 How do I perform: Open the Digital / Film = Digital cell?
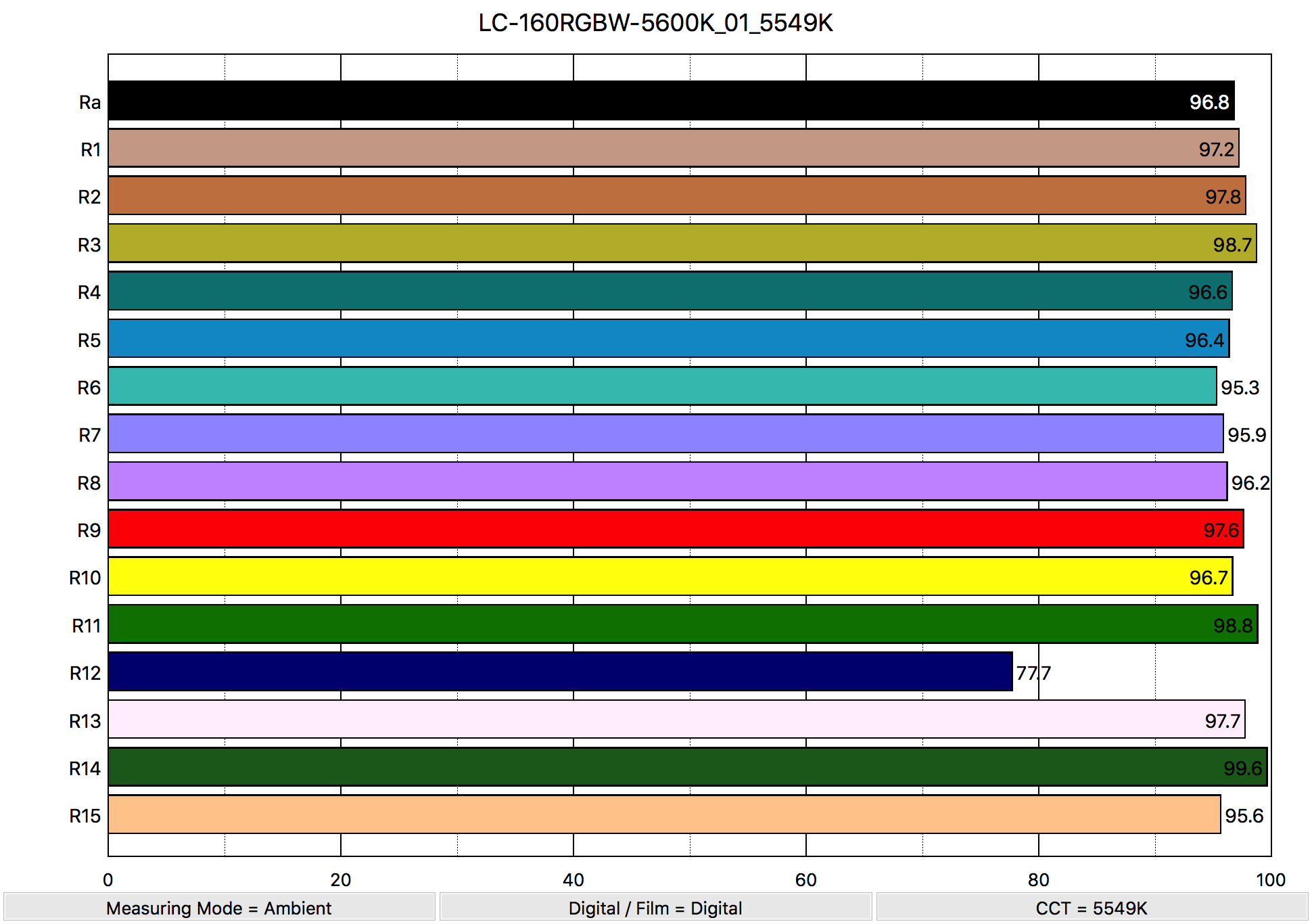tap(654, 908)
